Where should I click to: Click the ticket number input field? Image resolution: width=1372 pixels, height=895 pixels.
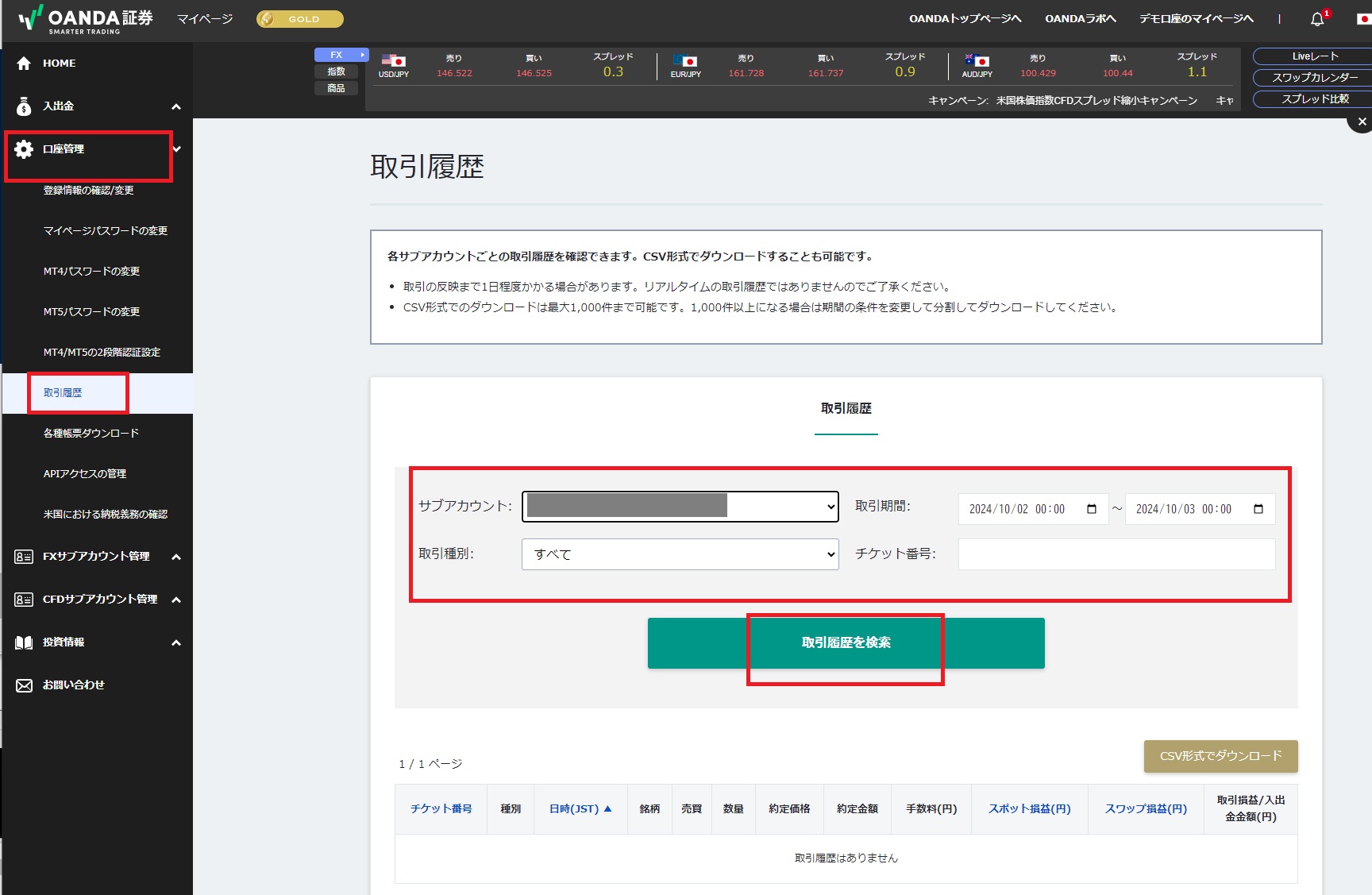1116,554
